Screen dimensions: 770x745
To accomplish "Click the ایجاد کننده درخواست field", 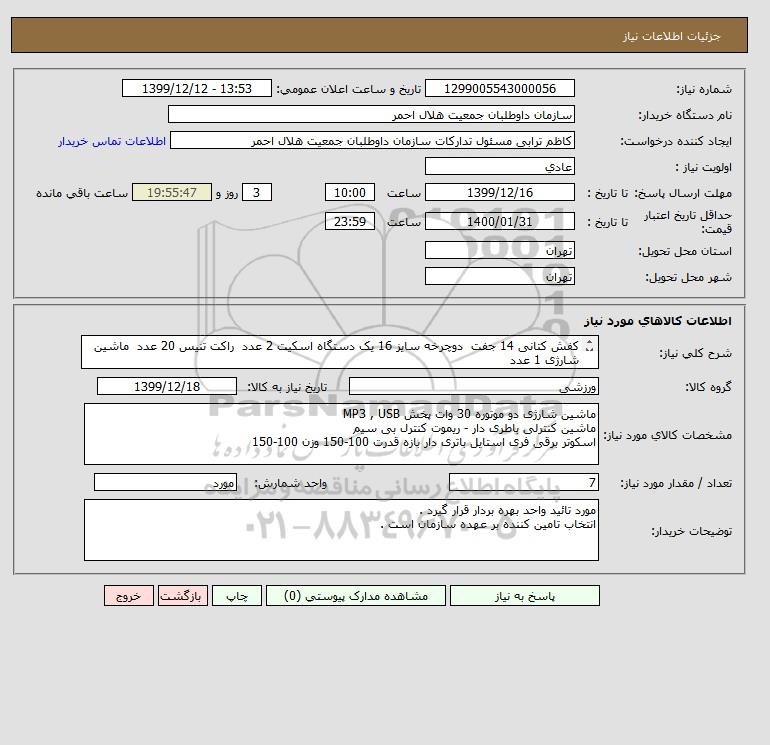I will click(372, 140).
